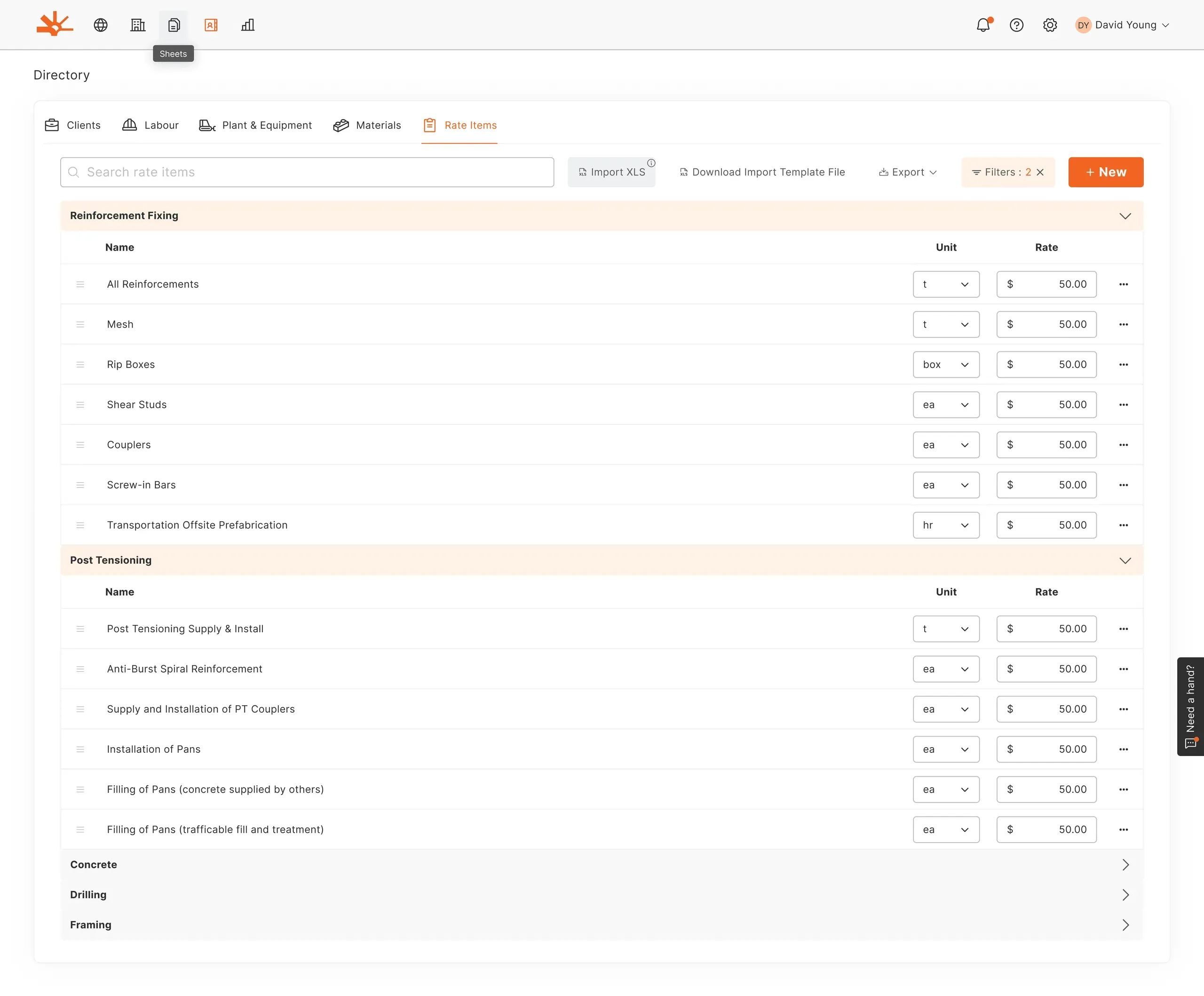Click the orange app logo
Image resolution: width=1204 pixels, height=996 pixels.
click(55, 24)
